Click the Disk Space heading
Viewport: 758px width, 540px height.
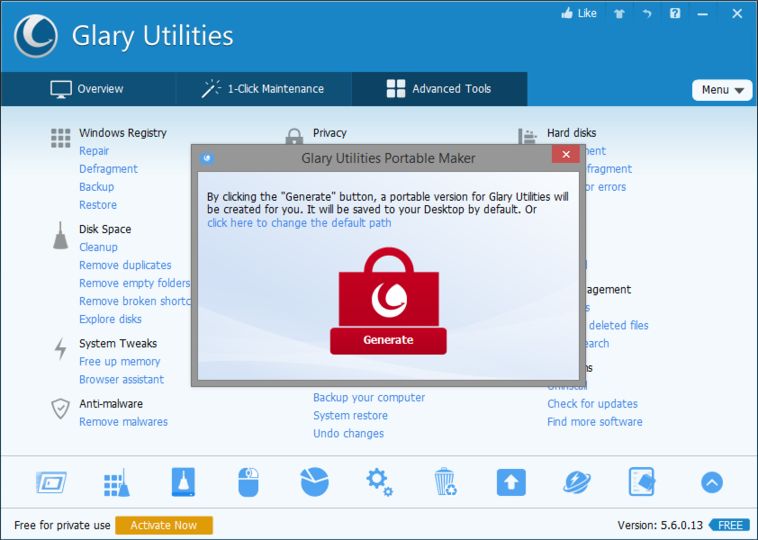pyautogui.click(x=105, y=229)
